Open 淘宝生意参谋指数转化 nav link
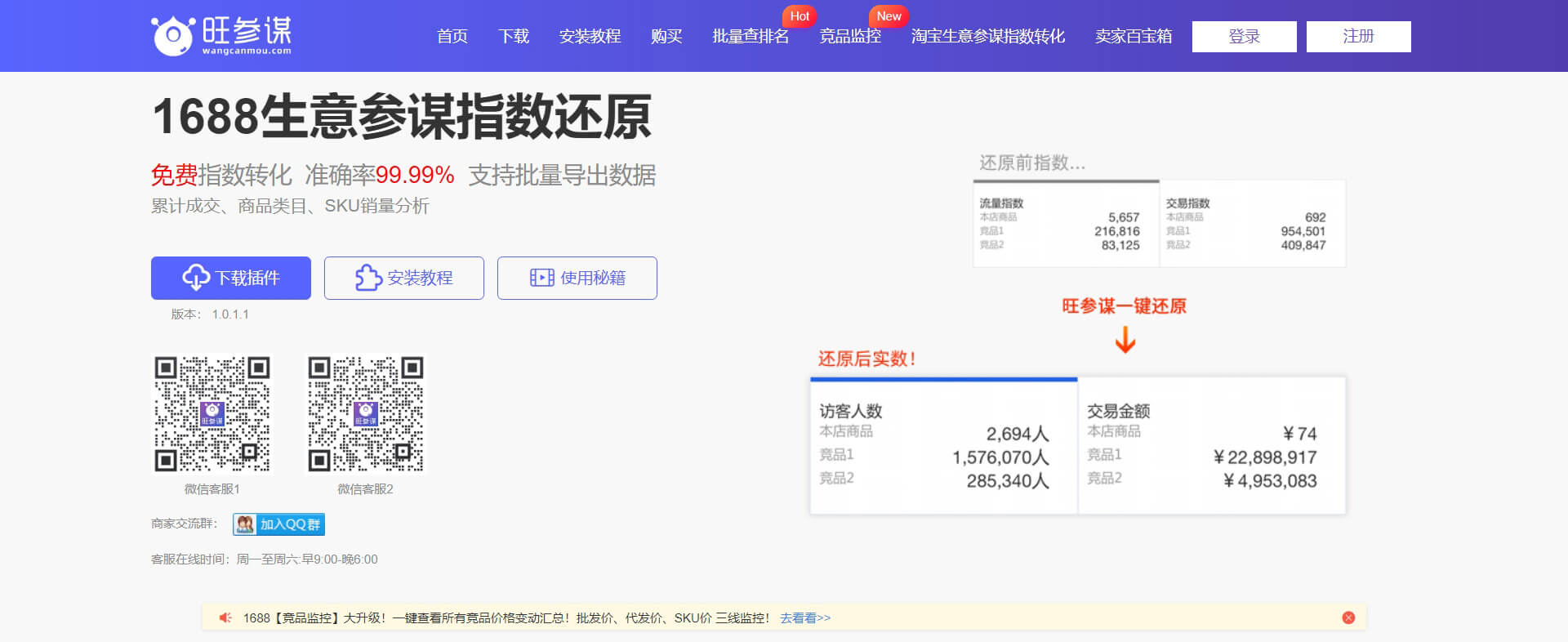Screen dimensions: 1568x642 pyautogui.click(x=988, y=37)
